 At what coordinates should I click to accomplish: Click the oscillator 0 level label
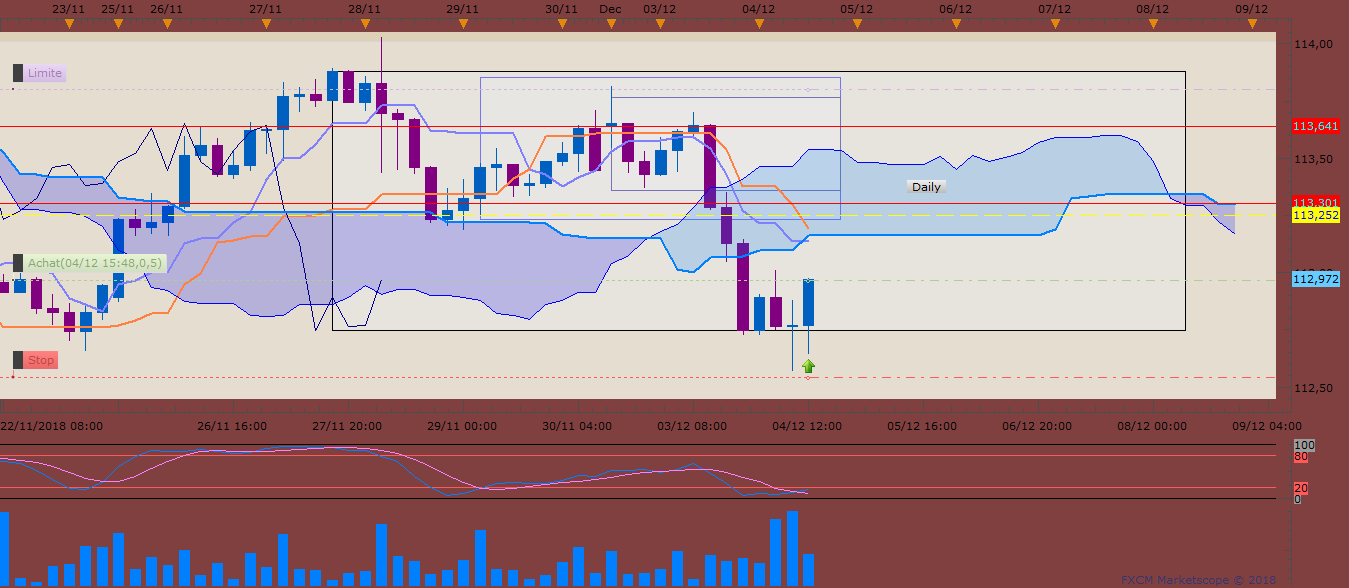[x=1298, y=498]
